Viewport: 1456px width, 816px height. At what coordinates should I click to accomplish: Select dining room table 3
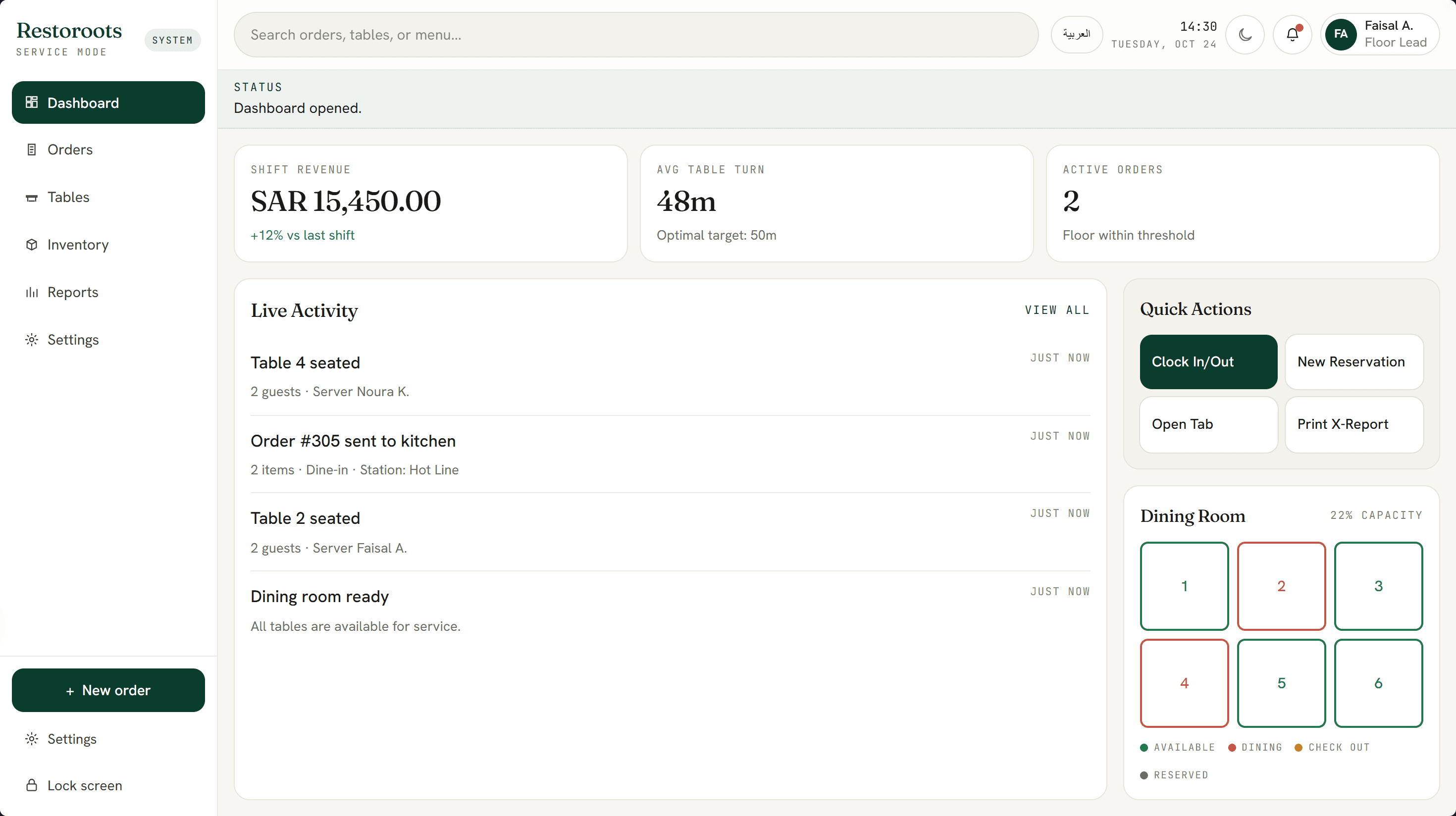click(1379, 586)
